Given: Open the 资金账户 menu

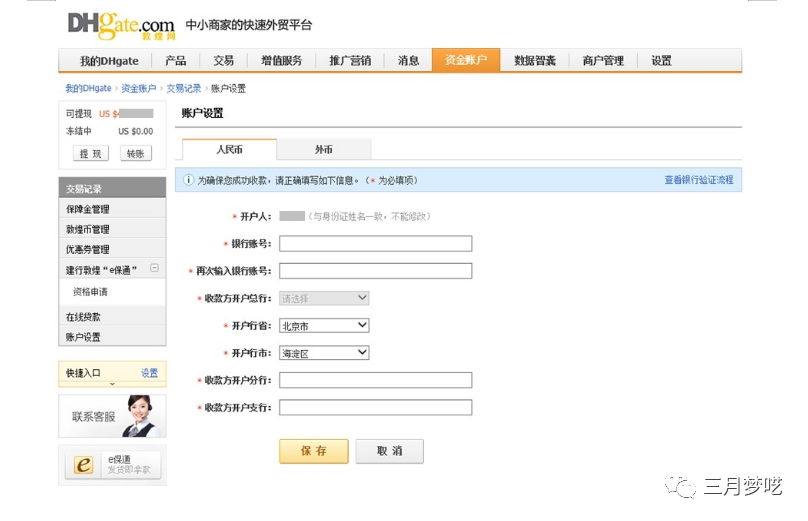Looking at the screenshot, I should point(465,60).
